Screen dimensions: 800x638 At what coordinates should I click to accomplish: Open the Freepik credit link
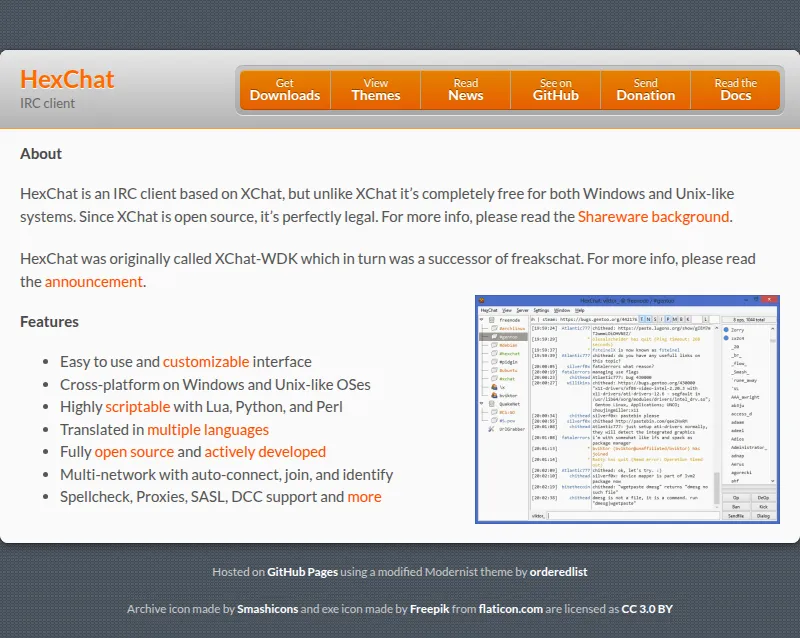430,609
